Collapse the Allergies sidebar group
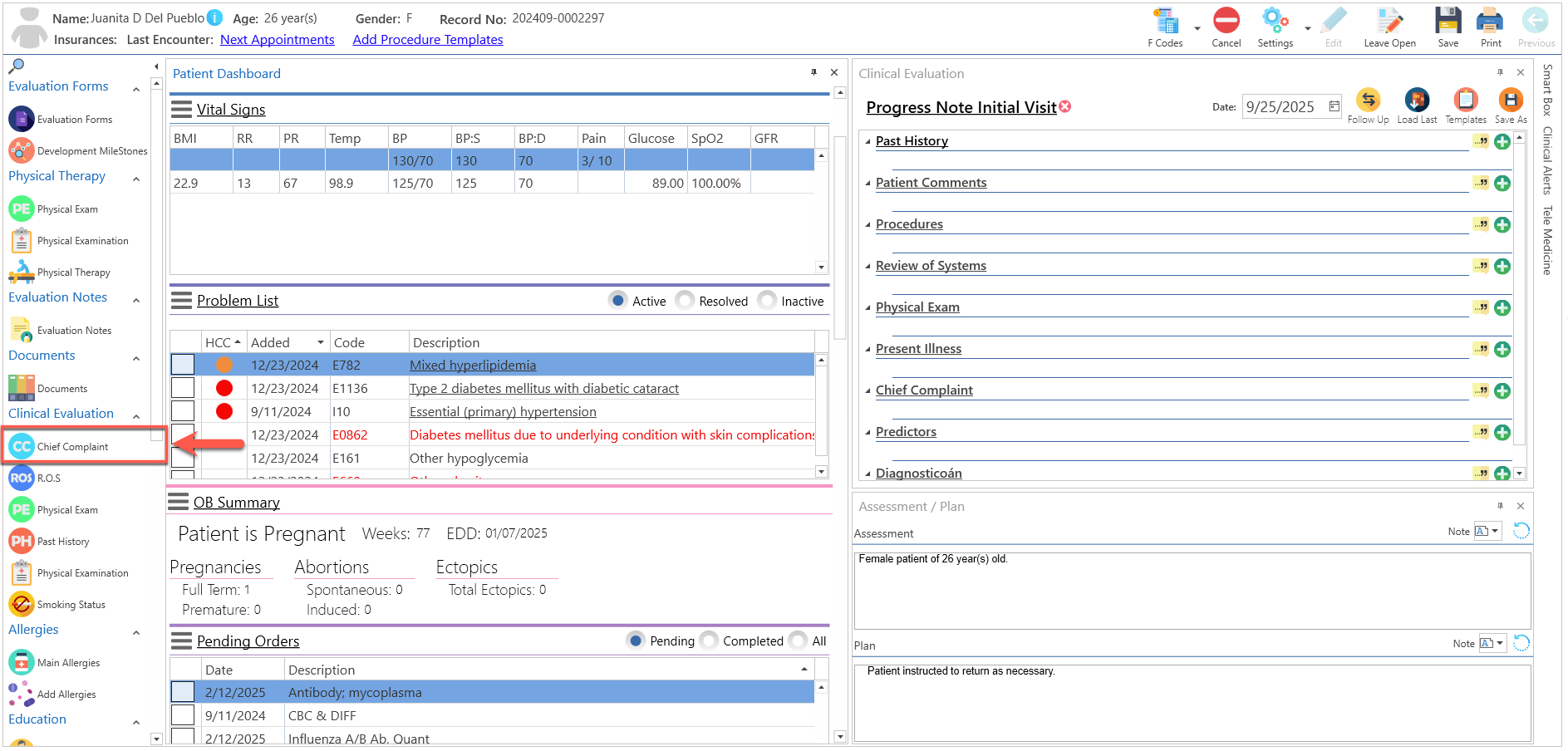The height and width of the screenshot is (751, 1568). click(136, 632)
